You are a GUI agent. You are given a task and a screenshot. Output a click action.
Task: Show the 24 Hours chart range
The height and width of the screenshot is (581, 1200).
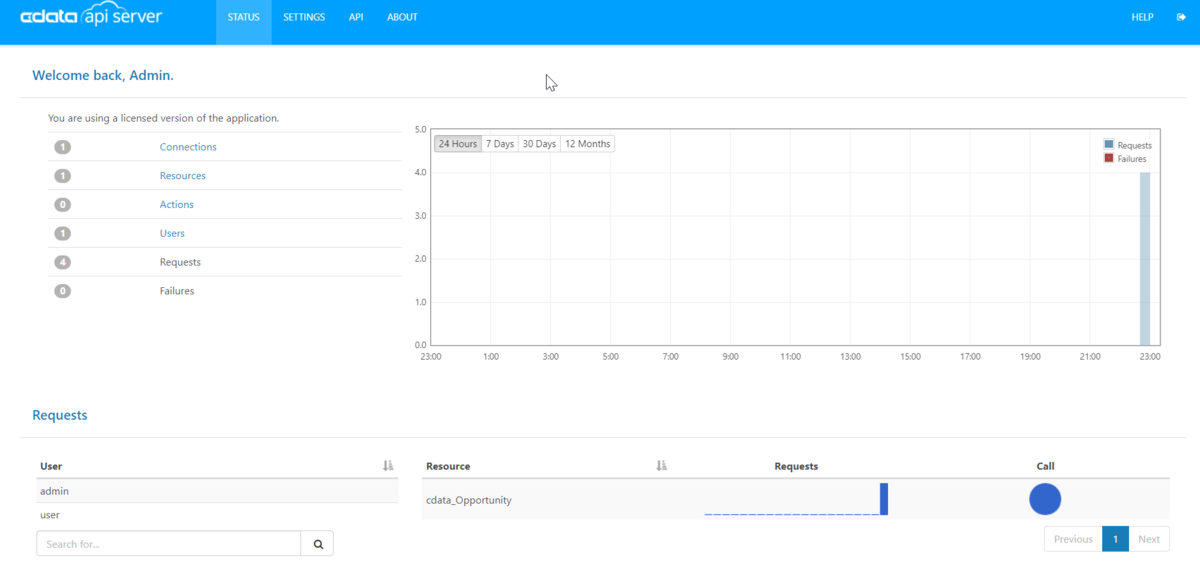click(458, 144)
